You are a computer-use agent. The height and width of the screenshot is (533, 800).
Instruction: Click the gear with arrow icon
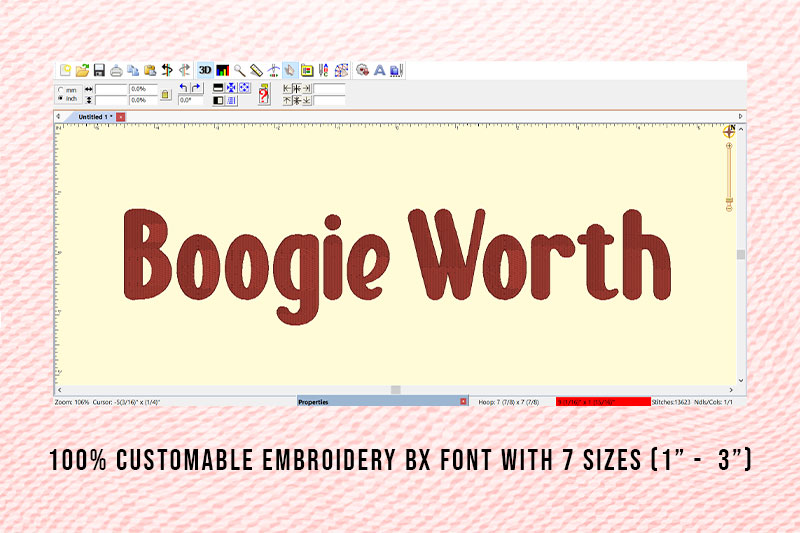[362, 70]
